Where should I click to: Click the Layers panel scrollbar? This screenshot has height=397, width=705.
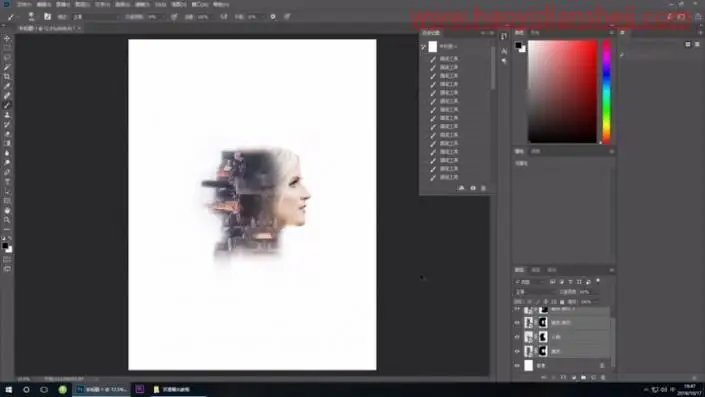tap(612, 342)
